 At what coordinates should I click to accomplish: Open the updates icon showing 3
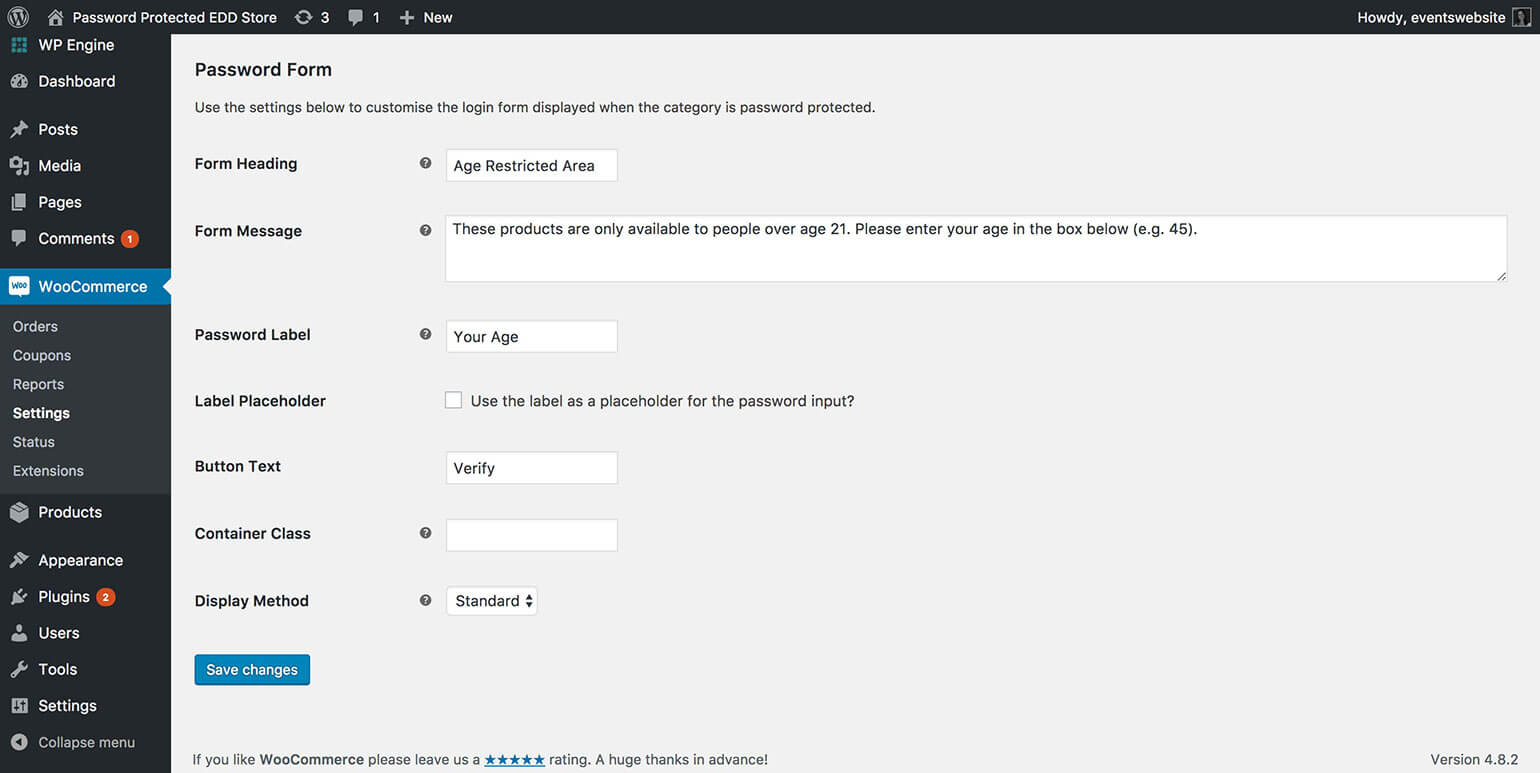312,17
